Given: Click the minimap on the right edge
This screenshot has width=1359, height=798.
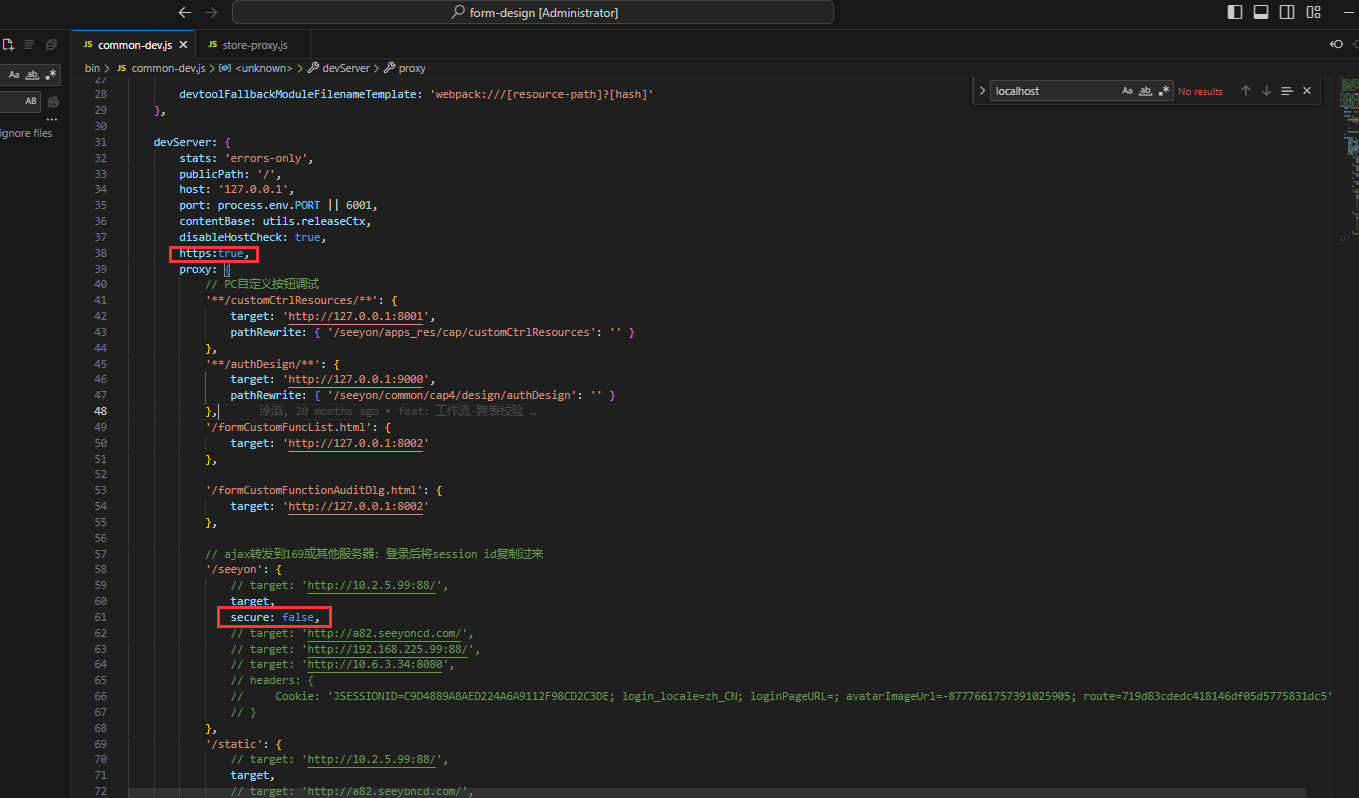Looking at the screenshot, I should click(1349, 150).
